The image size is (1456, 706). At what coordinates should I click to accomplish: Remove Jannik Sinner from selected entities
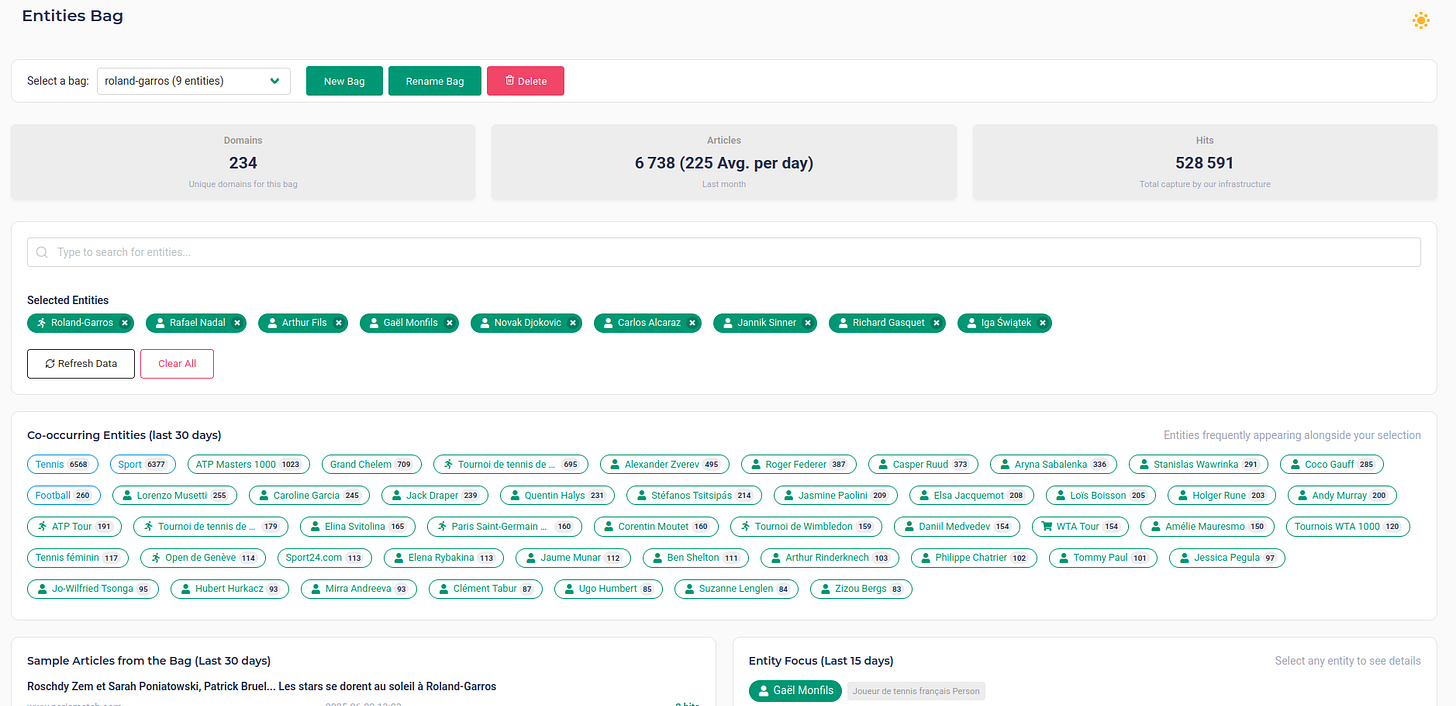click(x=808, y=323)
